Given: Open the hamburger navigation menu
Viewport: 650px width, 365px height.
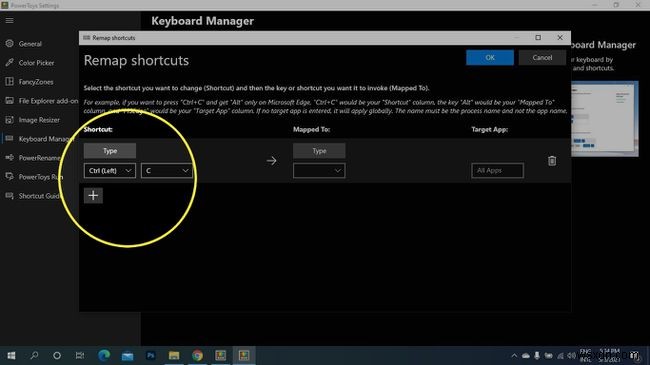Looking at the screenshot, I should 10,20.
